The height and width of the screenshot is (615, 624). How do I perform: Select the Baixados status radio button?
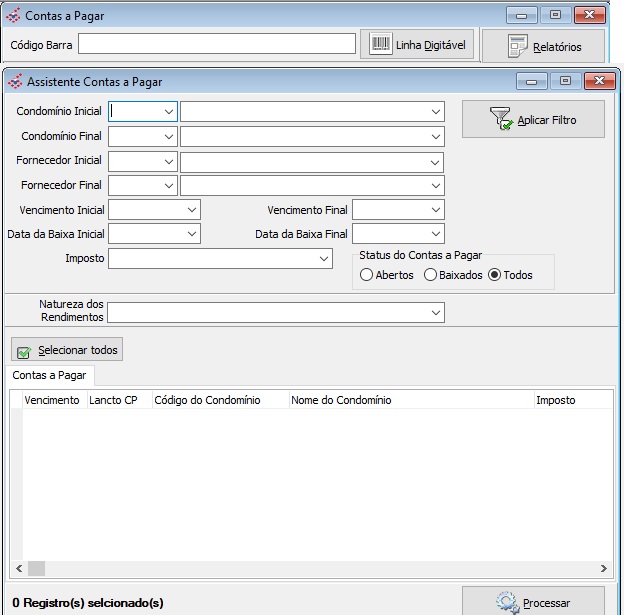431,275
